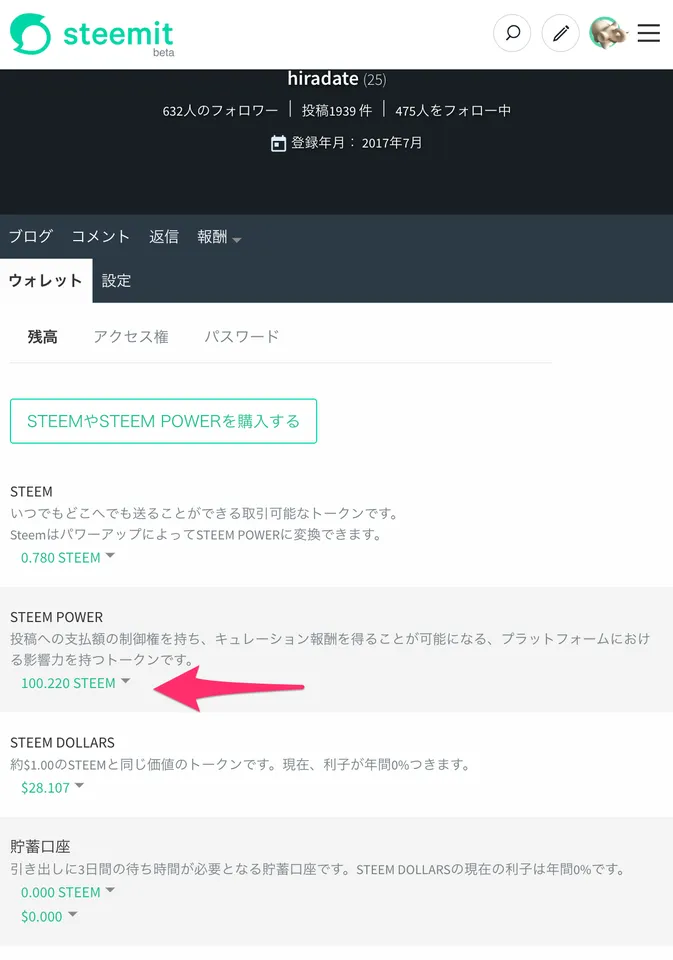Select the ウォレット tab
Screen dimensions: 673x960
[46, 280]
